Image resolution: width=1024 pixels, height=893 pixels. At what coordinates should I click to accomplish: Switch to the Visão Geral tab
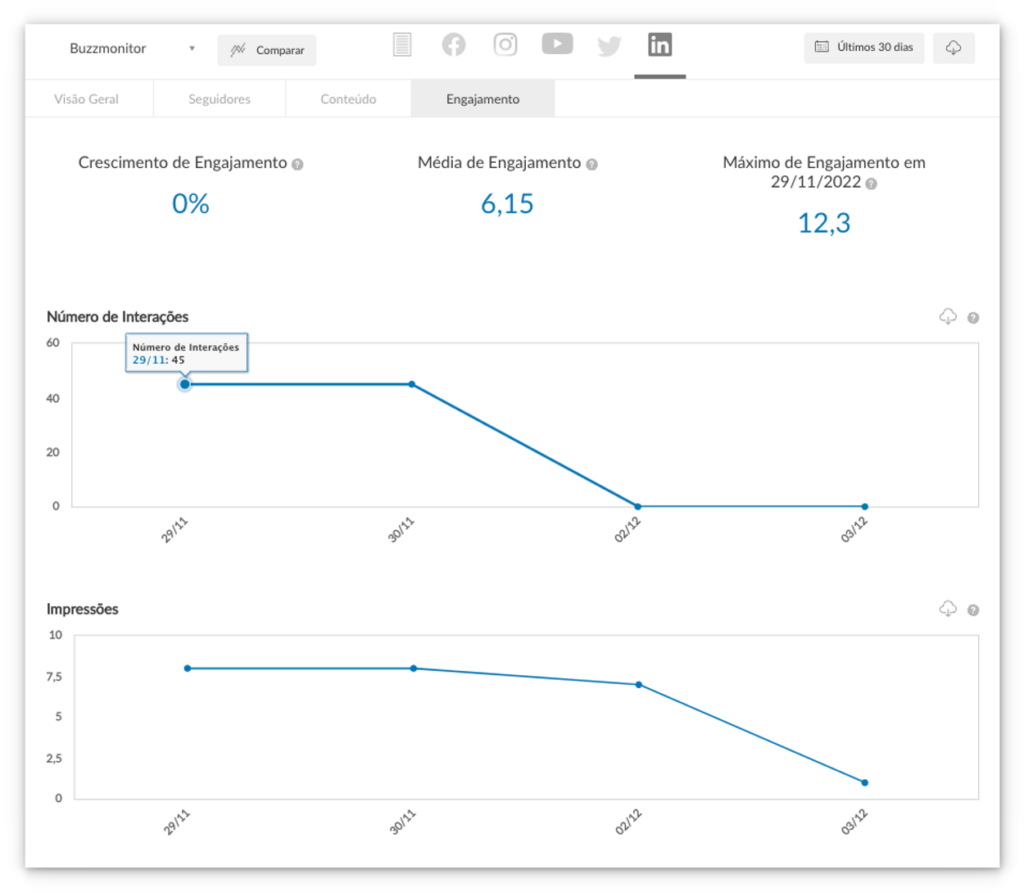click(x=86, y=99)
